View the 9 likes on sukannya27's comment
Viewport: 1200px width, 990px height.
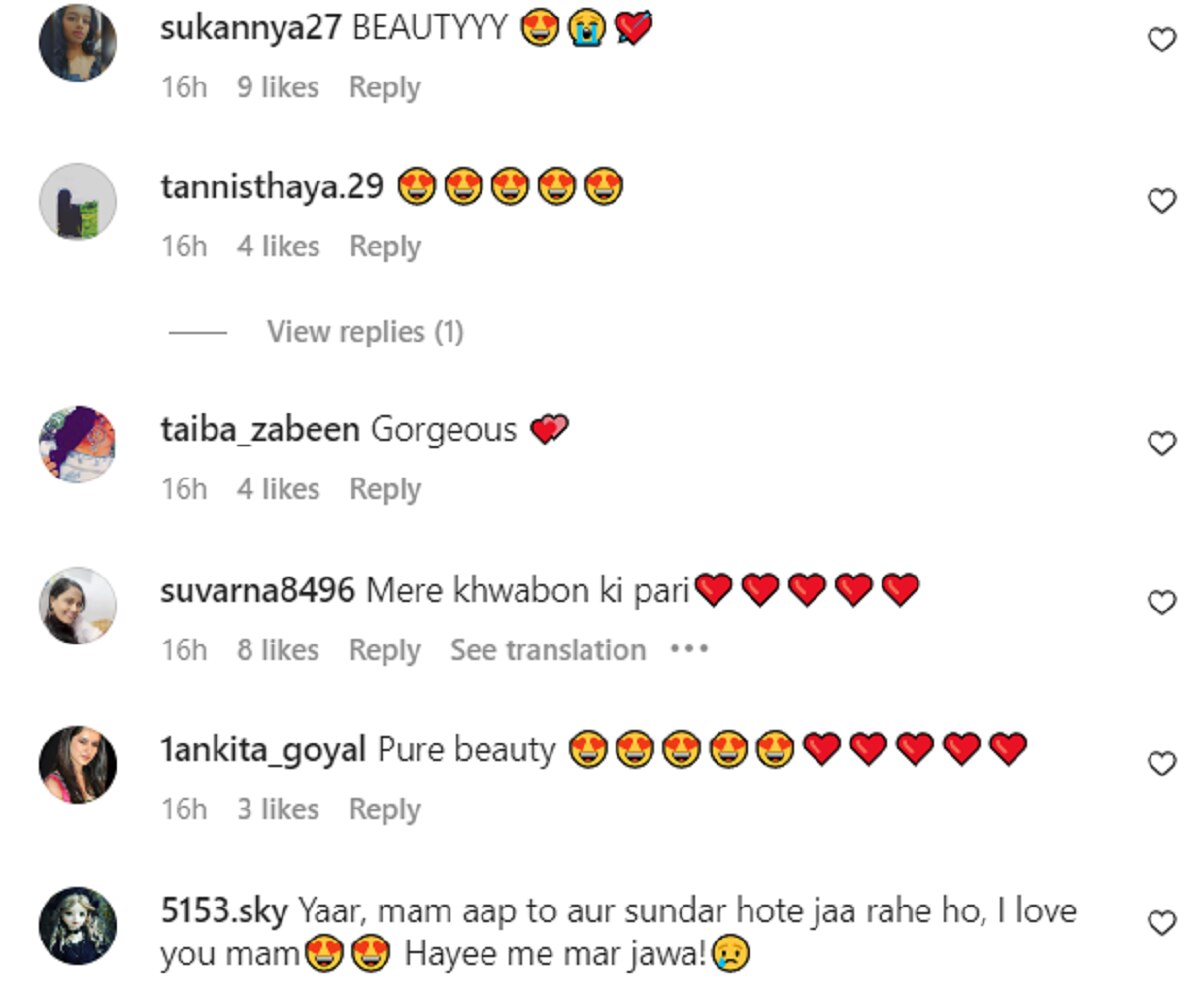(x=277, y=88)
